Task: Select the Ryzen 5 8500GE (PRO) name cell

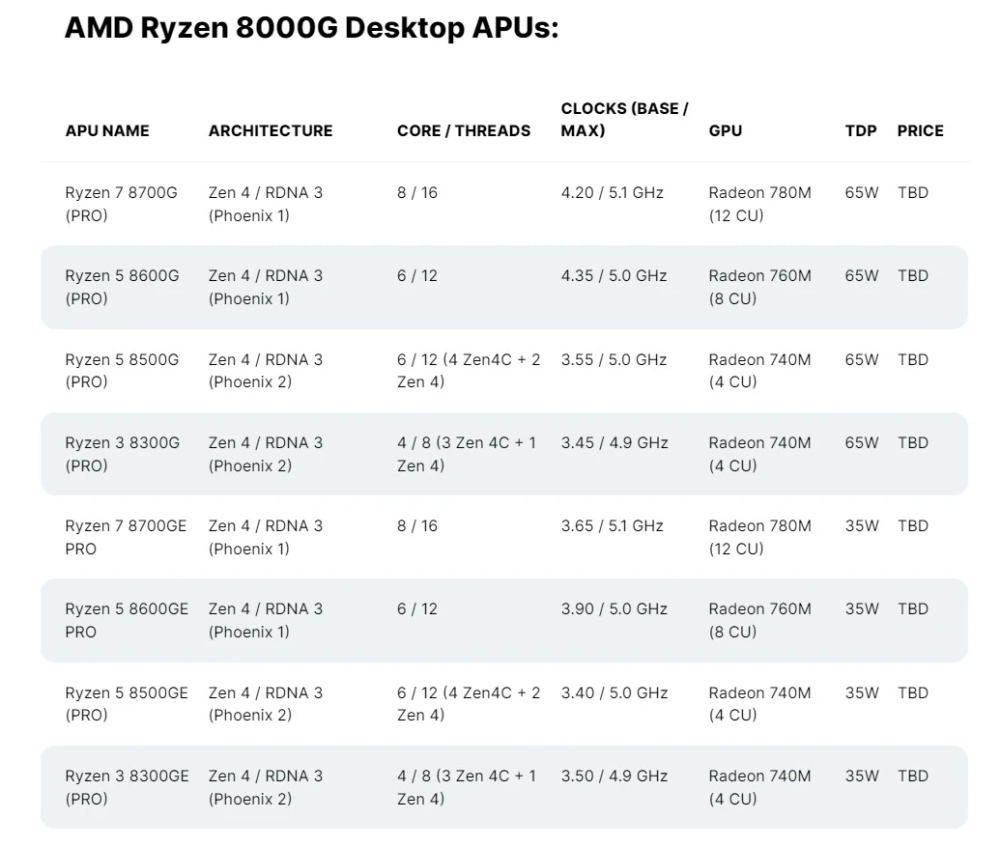Action: [126, 704]
